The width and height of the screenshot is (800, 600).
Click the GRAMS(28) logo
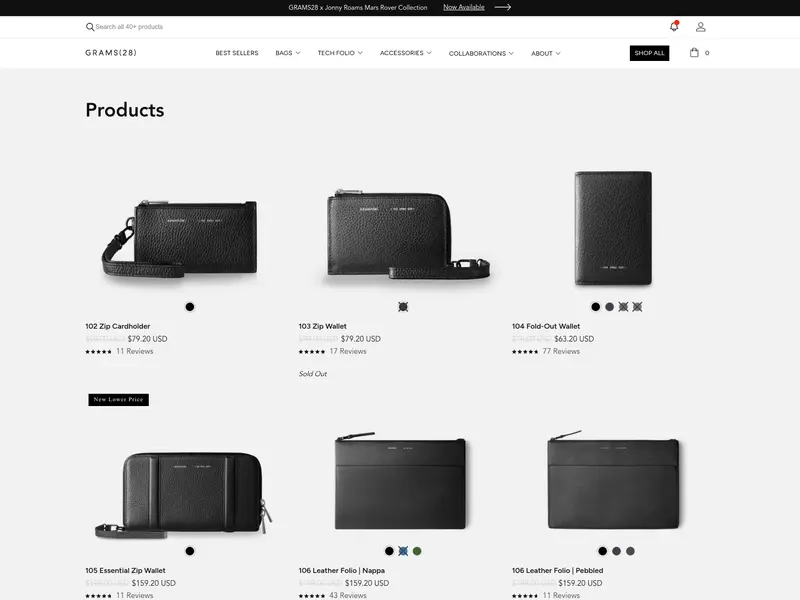coord(111,53)
